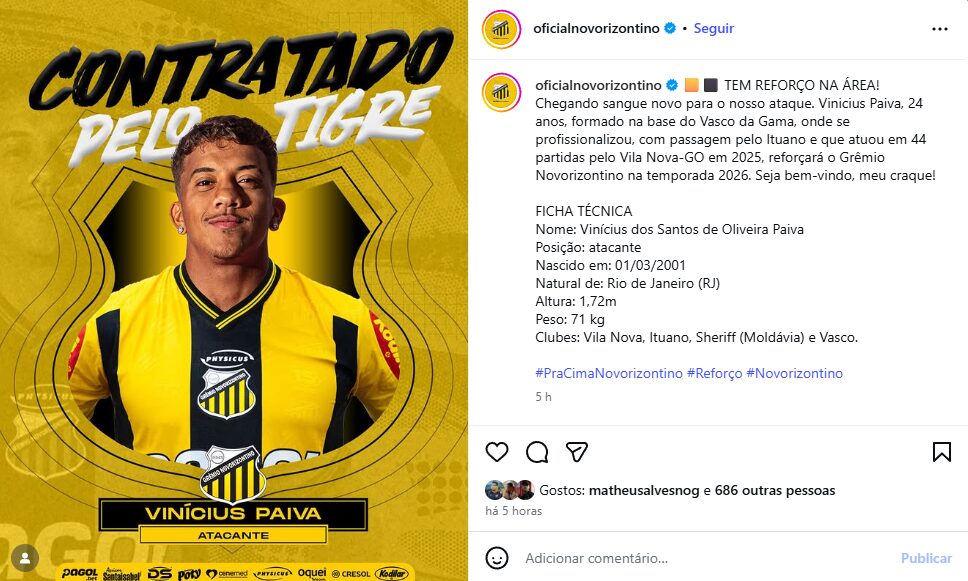Image resolution: width=968 pixels, height=581 pixels.
Task: Open the header profile avatar of oficialnovorizontino
Action: [501, 29]
